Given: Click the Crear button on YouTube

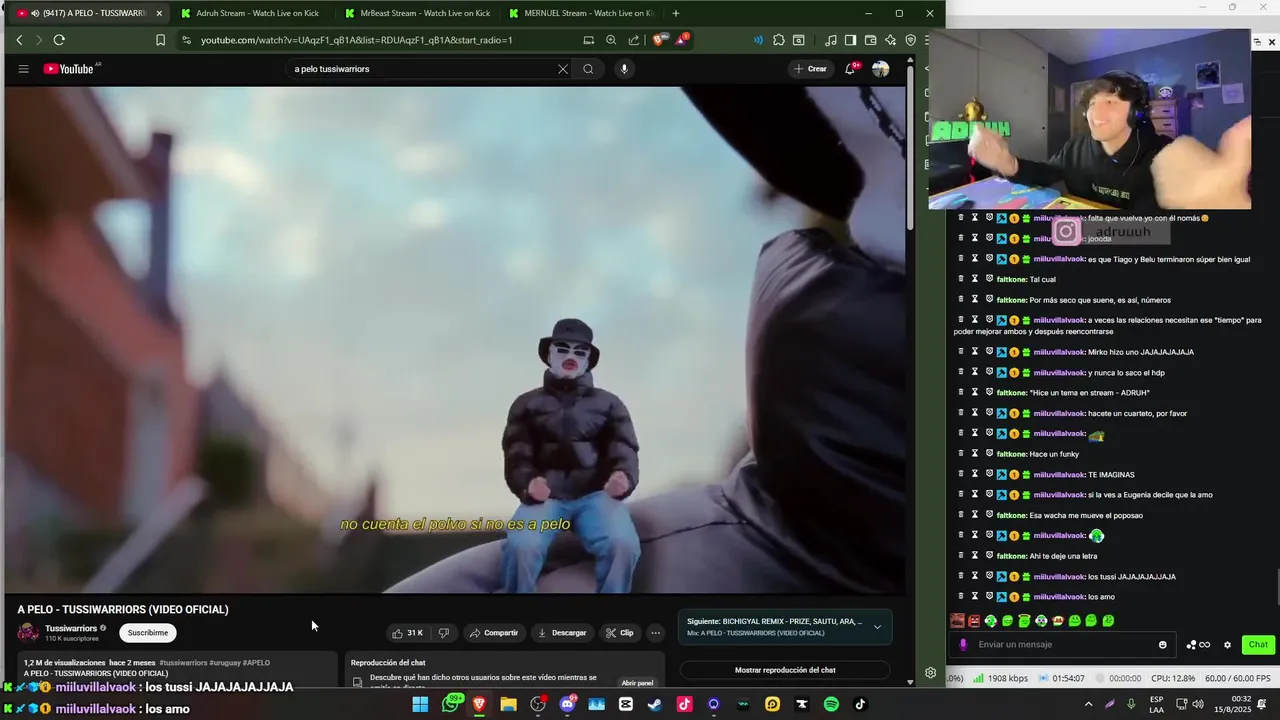Looking at the screenshot, I should tap(810, 69).
